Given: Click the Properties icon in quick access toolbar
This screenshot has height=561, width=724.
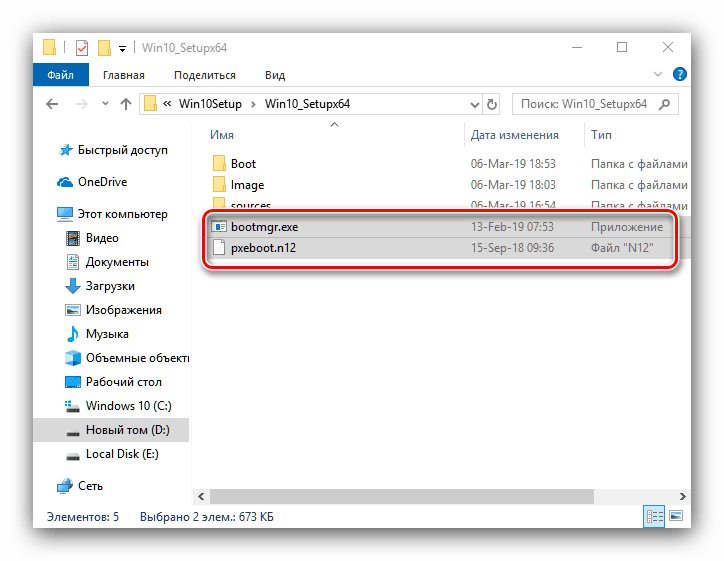Looking at the screenshot, I should pos(82,48).
